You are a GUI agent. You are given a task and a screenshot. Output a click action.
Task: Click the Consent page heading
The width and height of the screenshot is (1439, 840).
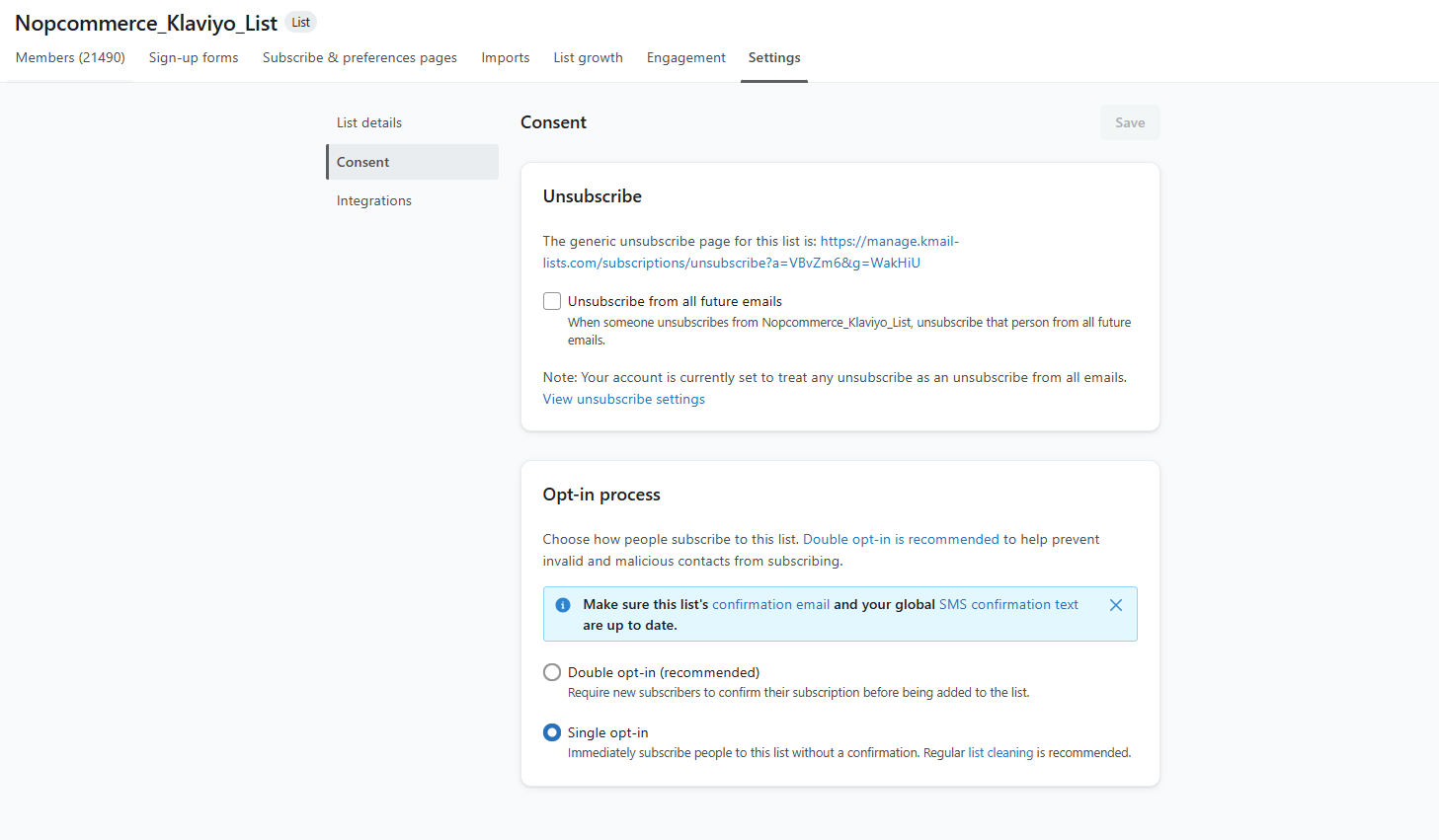553,122
